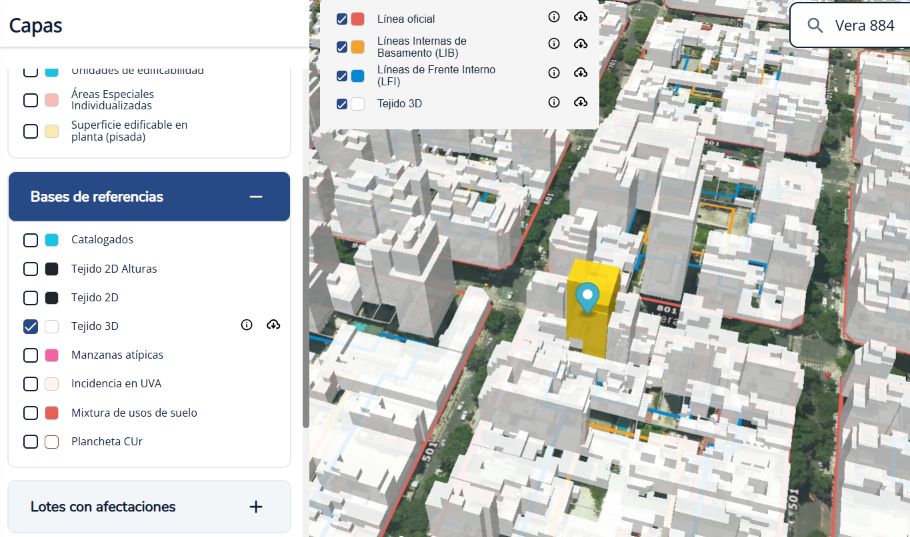This screenshot has height=537, width=910.
Task: Open info for Tejido 3D in legend
Action: (x=554, y=102)
